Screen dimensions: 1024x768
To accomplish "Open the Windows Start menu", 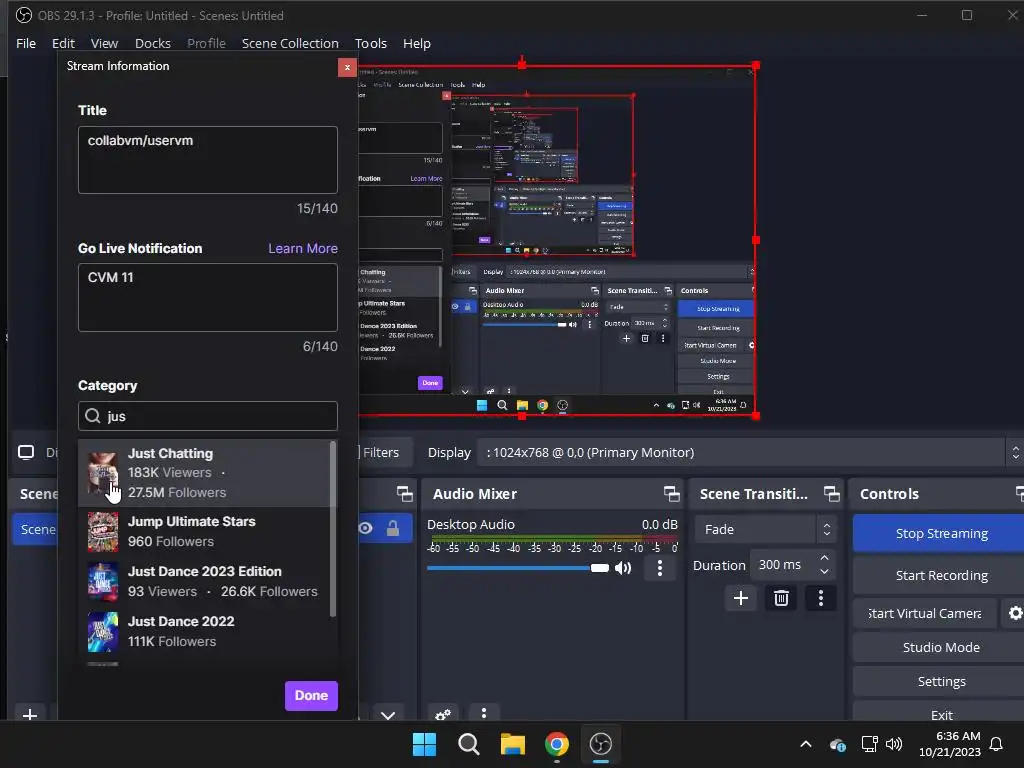I will [x=424, y=744].
